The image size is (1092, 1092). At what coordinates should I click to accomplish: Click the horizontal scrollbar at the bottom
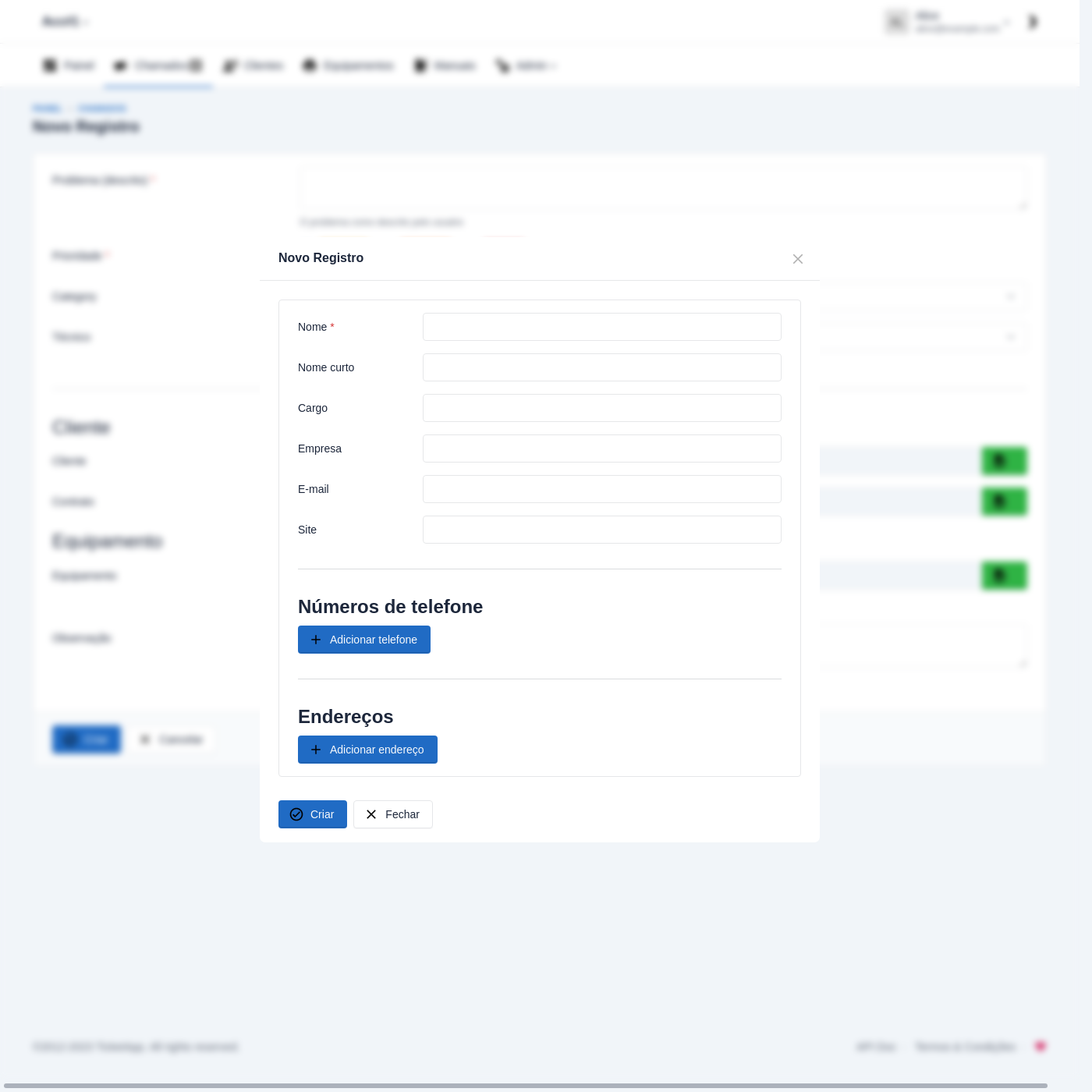[x=525, y=1086]
